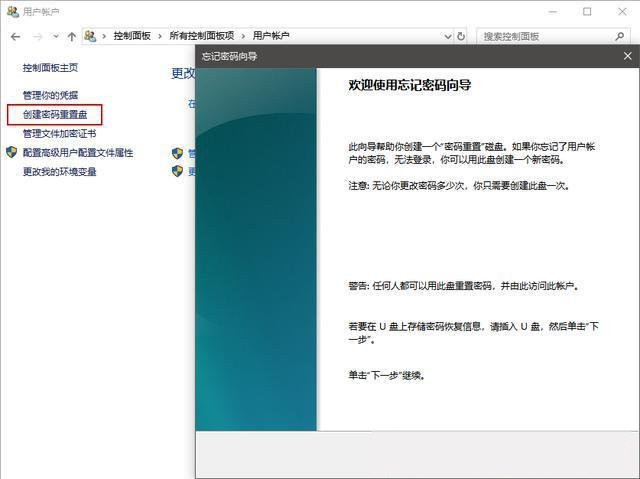Click the 搜索控制面板 search field
This screenshot has width=640, height=479.
pos(553,36)
